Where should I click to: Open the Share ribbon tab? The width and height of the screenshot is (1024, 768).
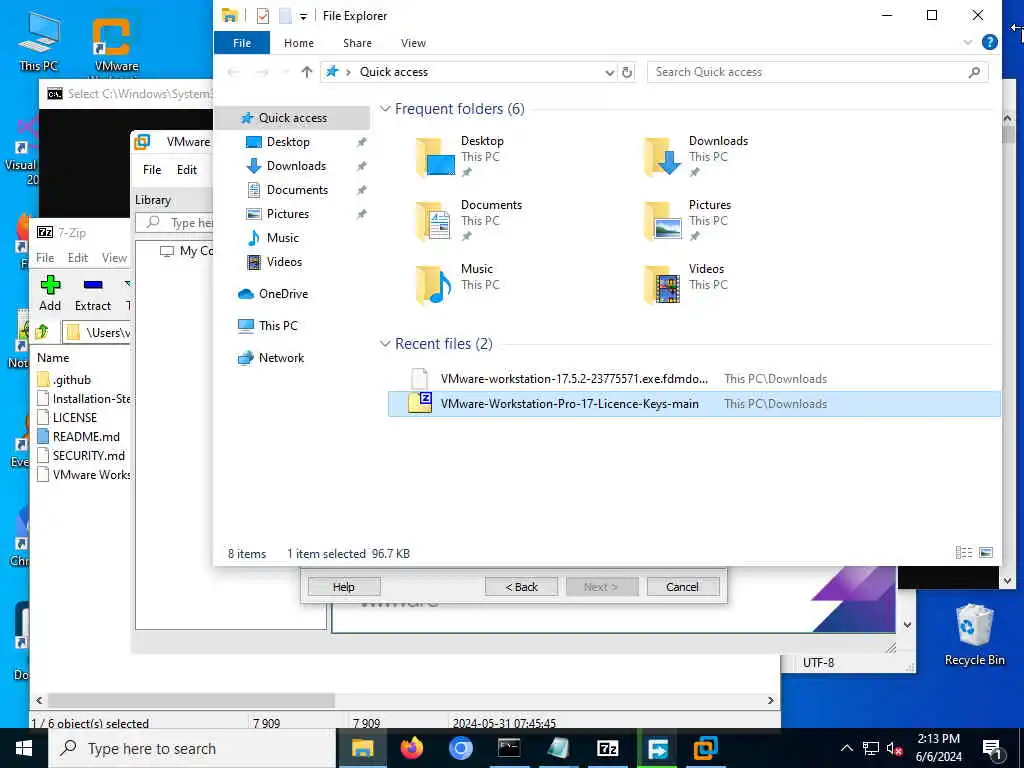click(357, 43)
